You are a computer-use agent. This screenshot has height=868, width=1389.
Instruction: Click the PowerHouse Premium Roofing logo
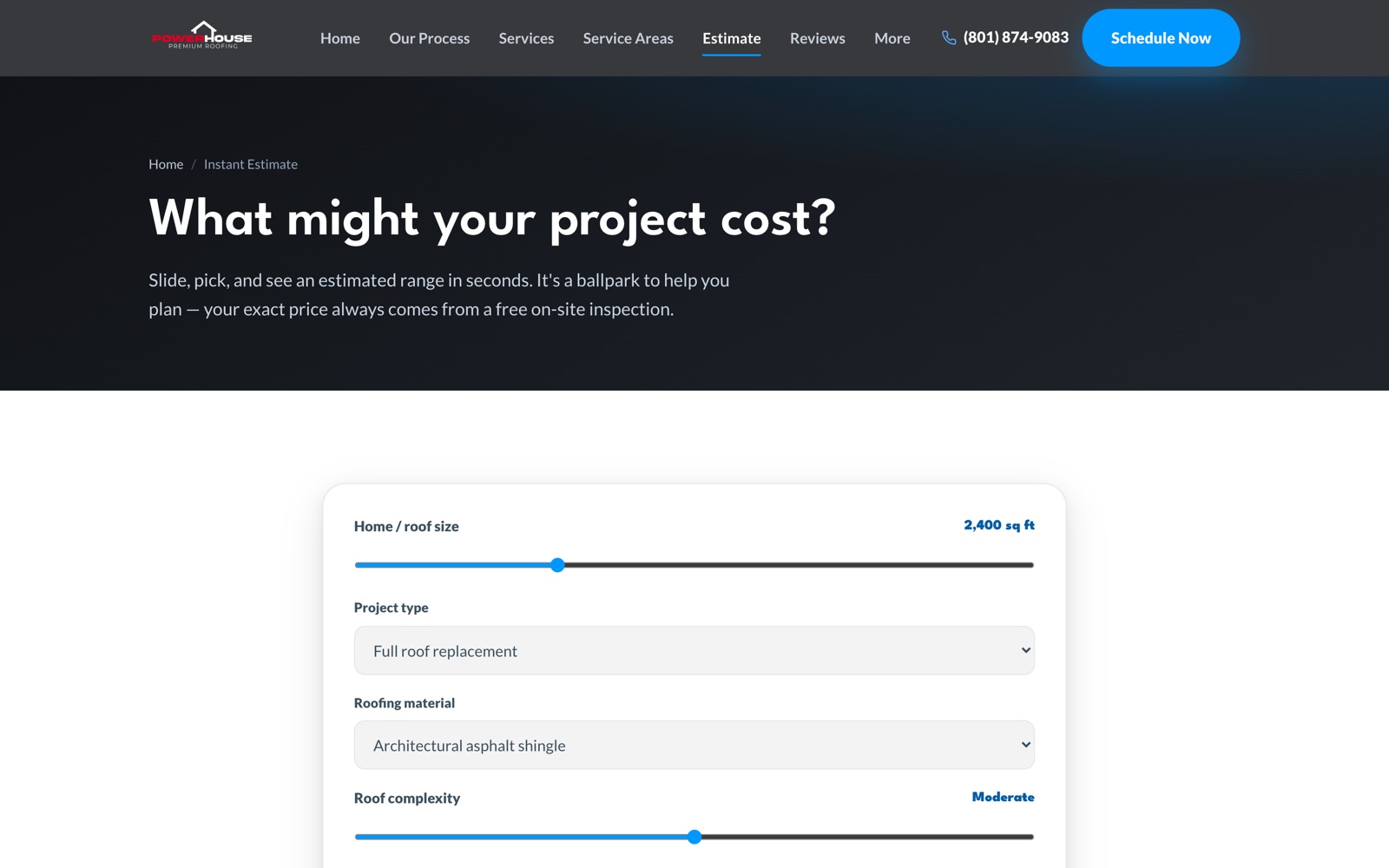[202, 36]
